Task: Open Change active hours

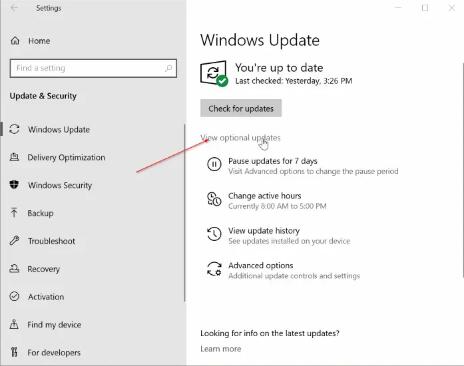Action: 265,196
